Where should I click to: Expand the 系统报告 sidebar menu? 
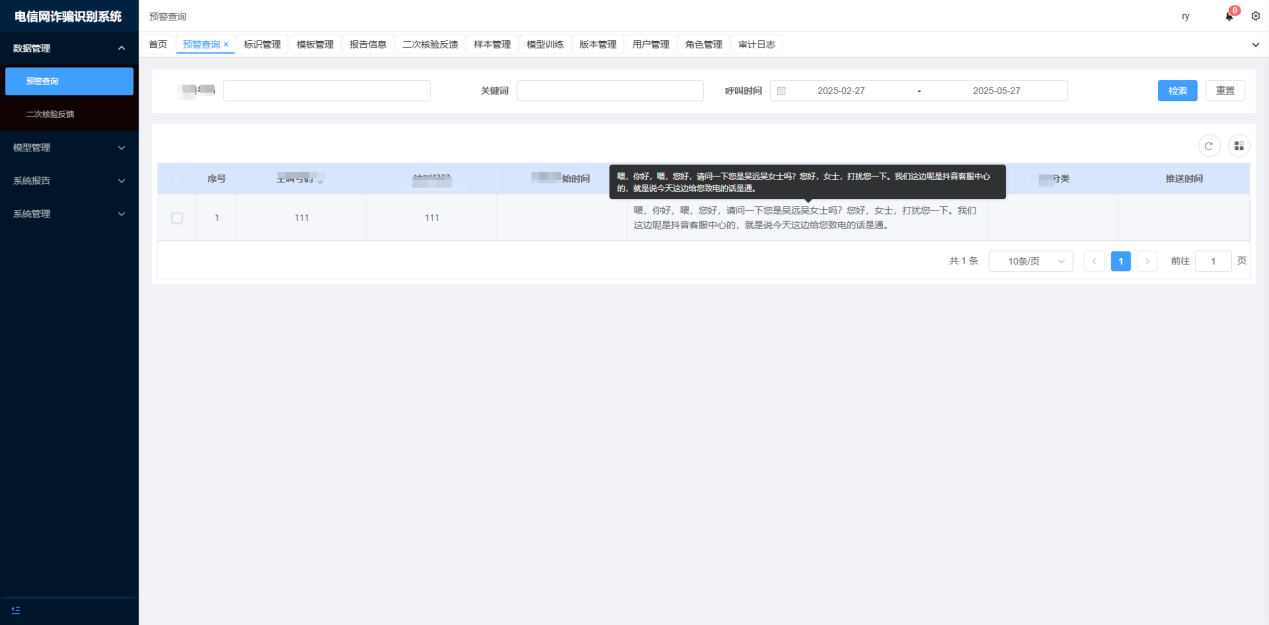click(x=68, y=181)
